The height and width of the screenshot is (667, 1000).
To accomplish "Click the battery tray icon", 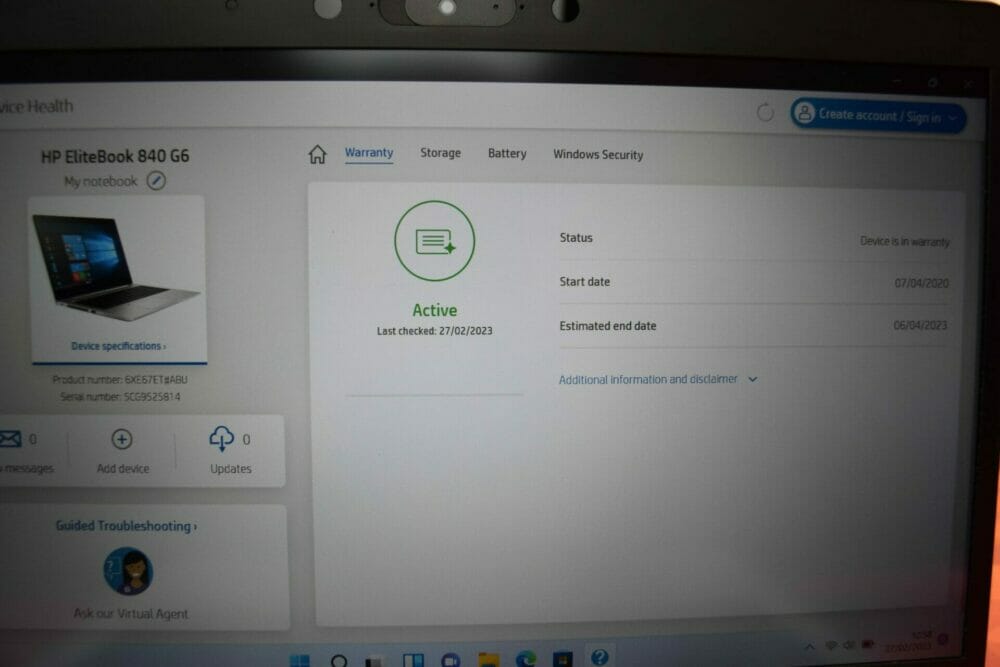I will pos(868,645).
